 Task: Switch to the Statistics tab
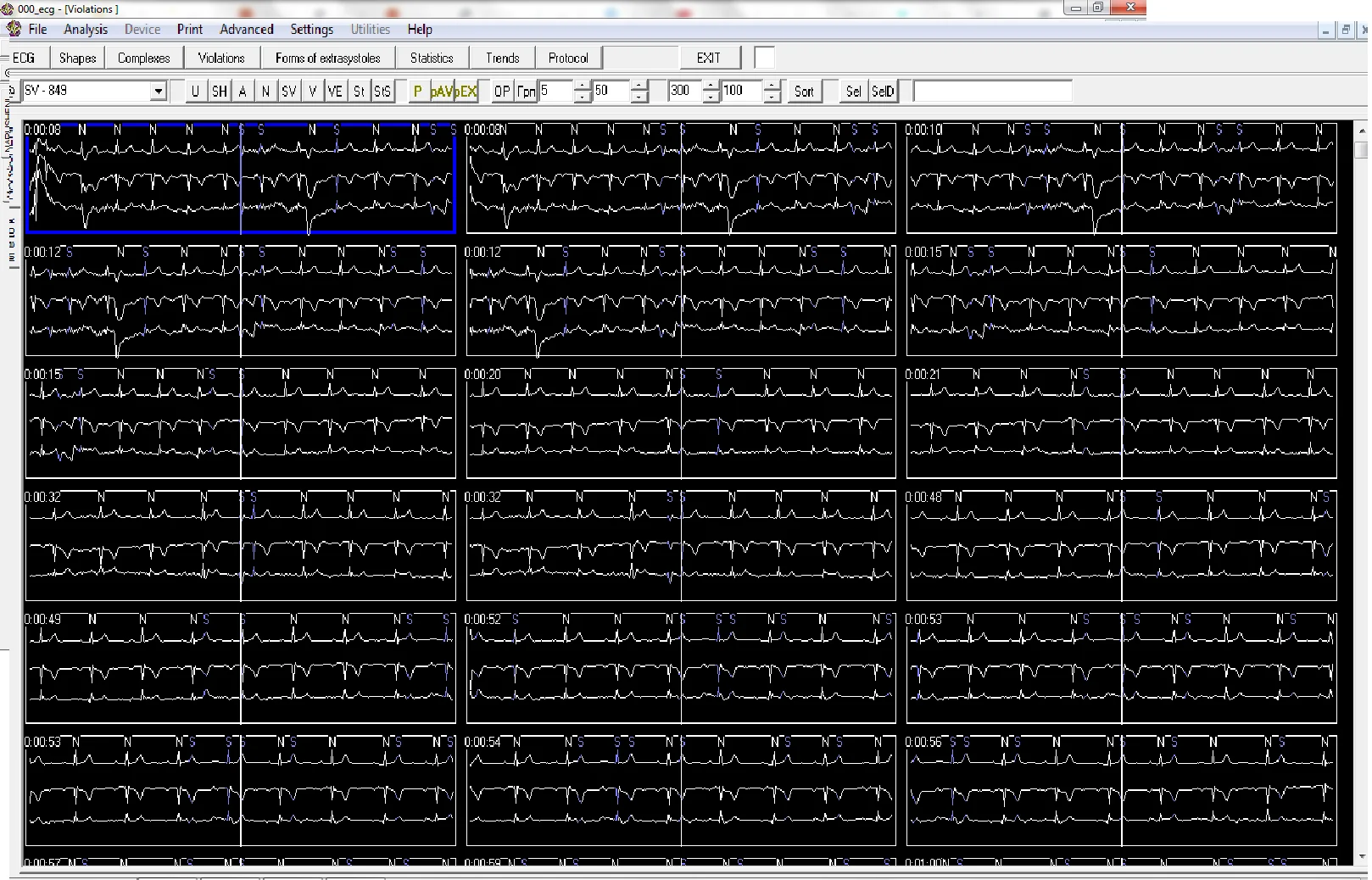click(432, 58)
